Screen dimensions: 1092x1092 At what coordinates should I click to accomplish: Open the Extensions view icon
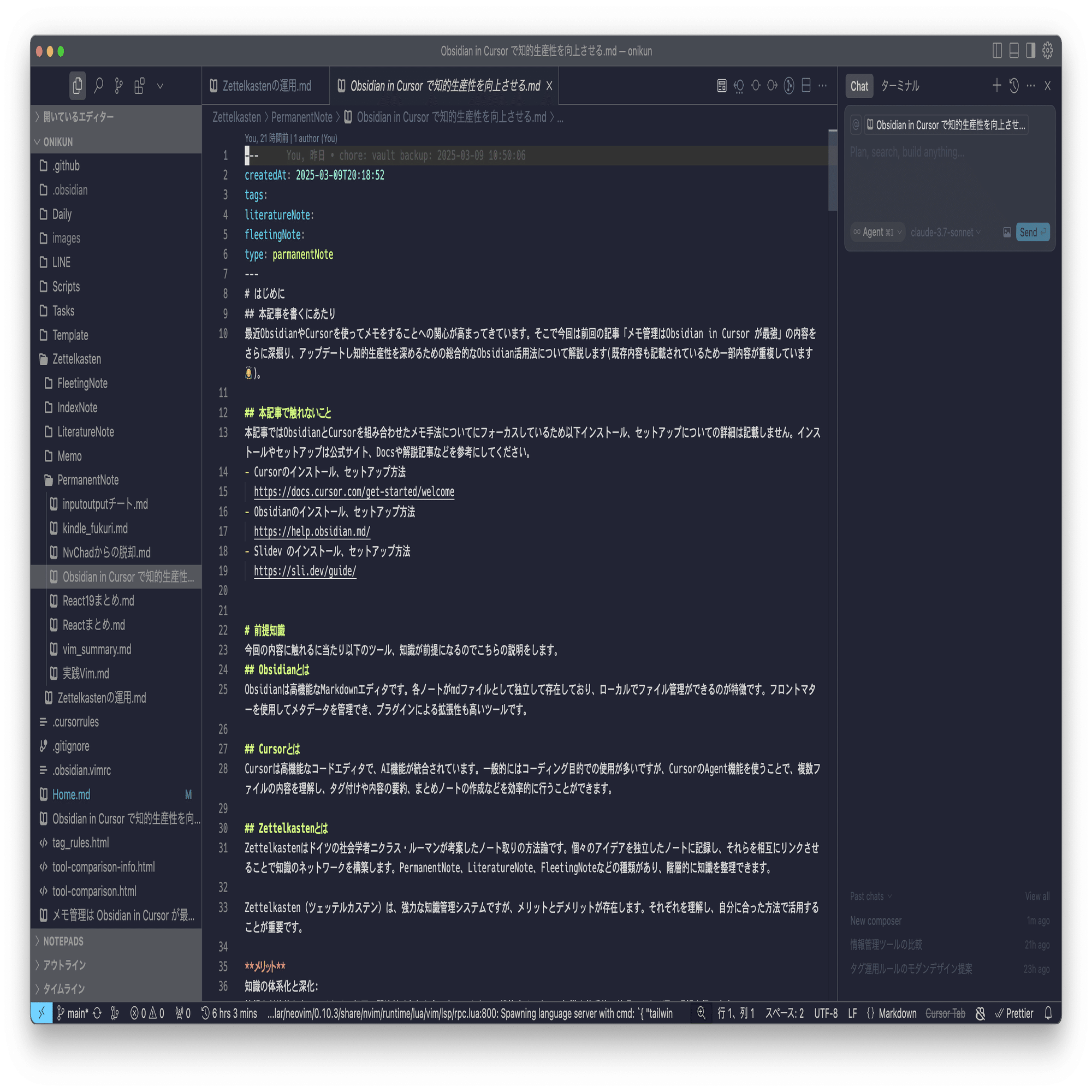[140, 86]
